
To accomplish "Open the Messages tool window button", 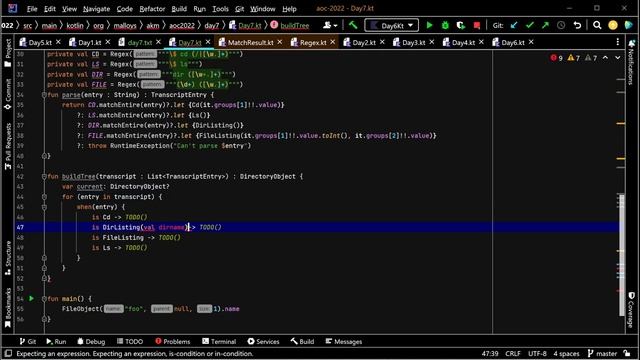I will click(x=344, y=342).
